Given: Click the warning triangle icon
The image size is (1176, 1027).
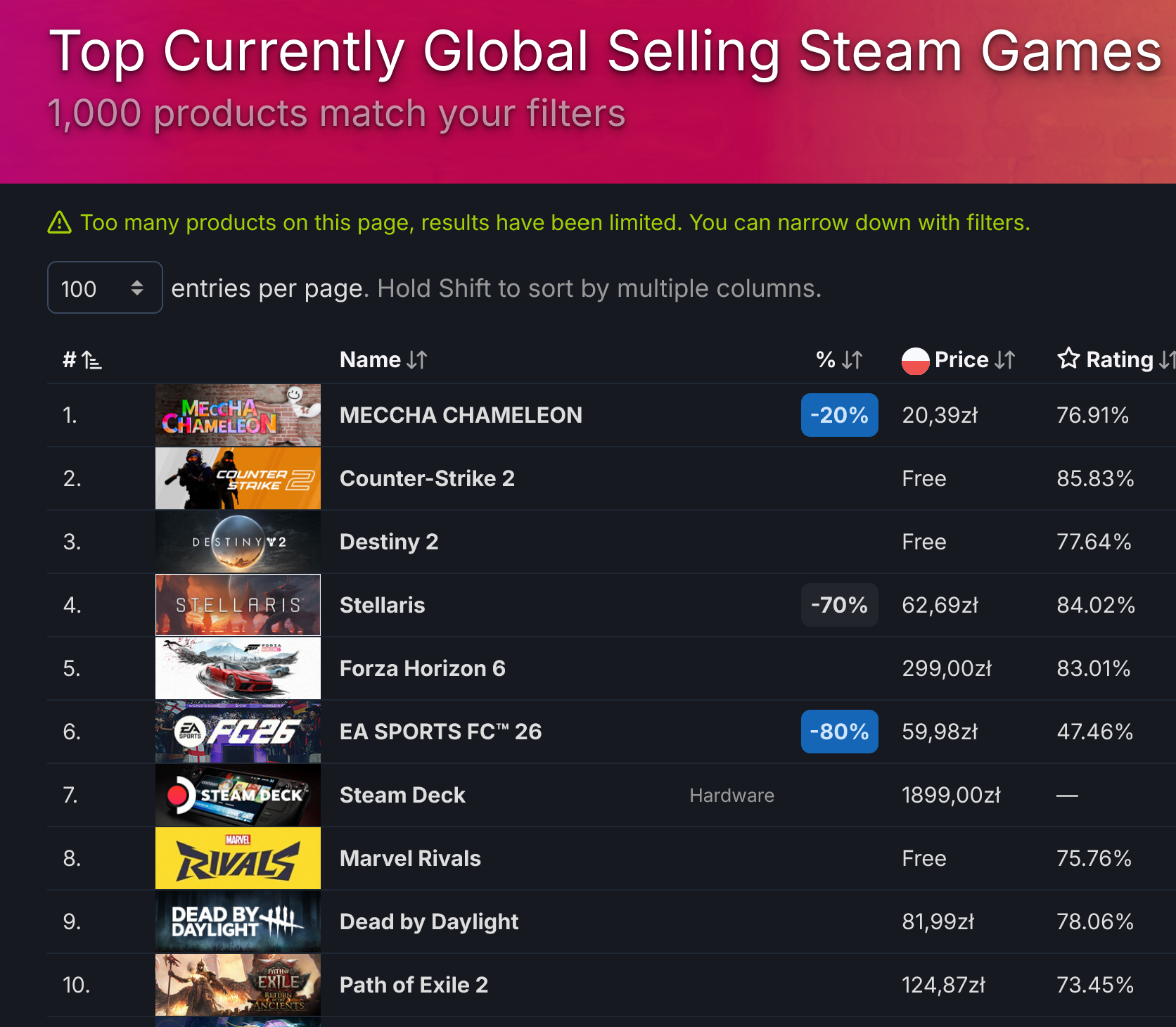Looking at the screenshot, I should (60, 222).
